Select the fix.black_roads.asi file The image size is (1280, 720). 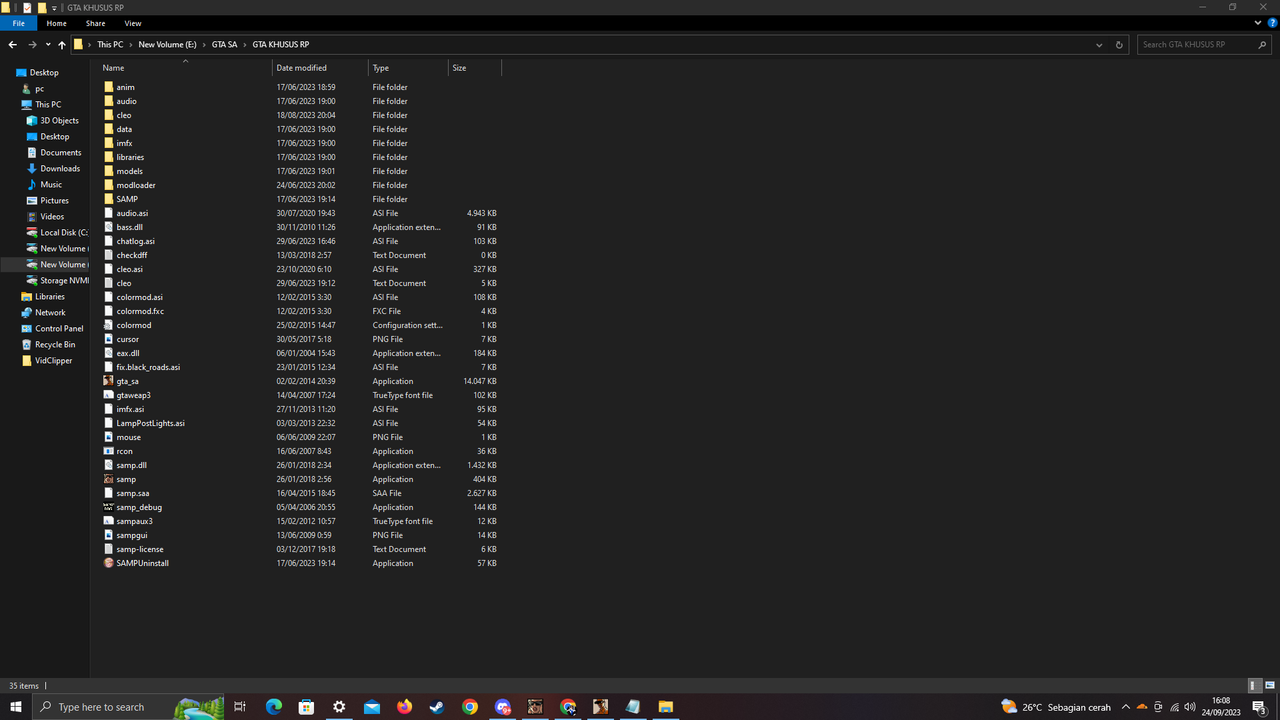pos(148,367)
